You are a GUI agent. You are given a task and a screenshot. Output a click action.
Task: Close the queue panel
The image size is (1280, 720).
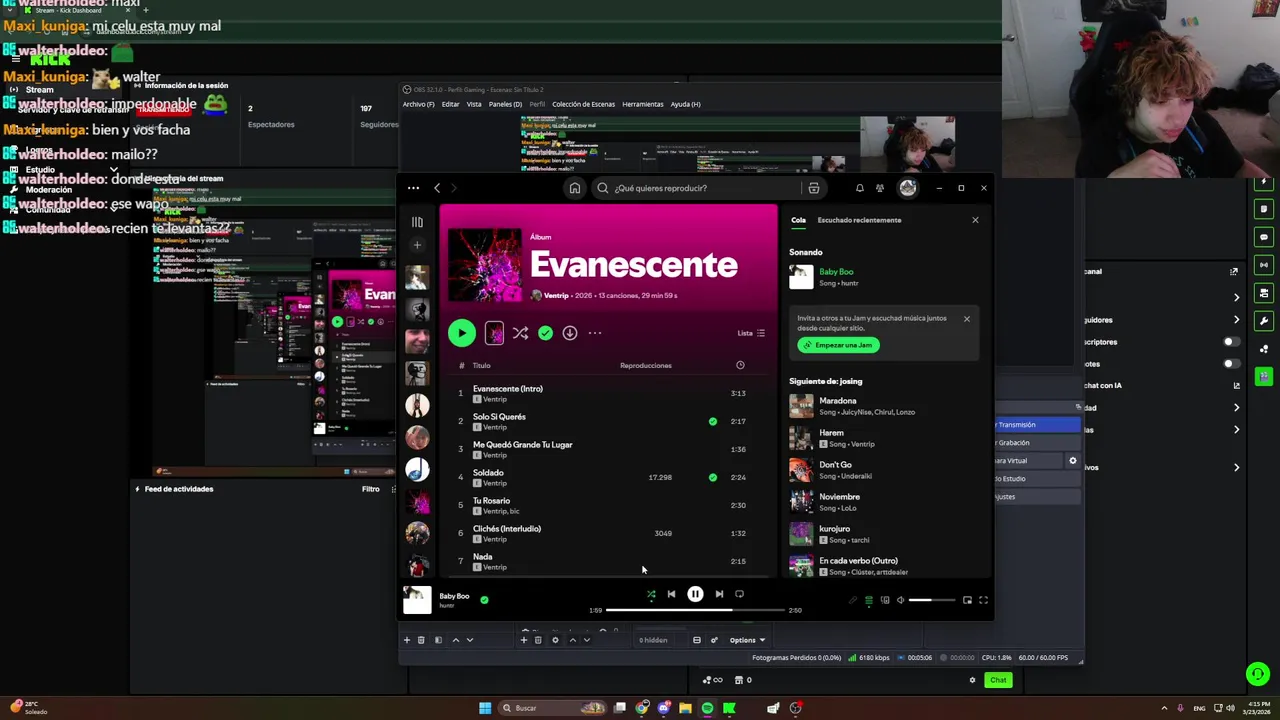tap(975, 220)
